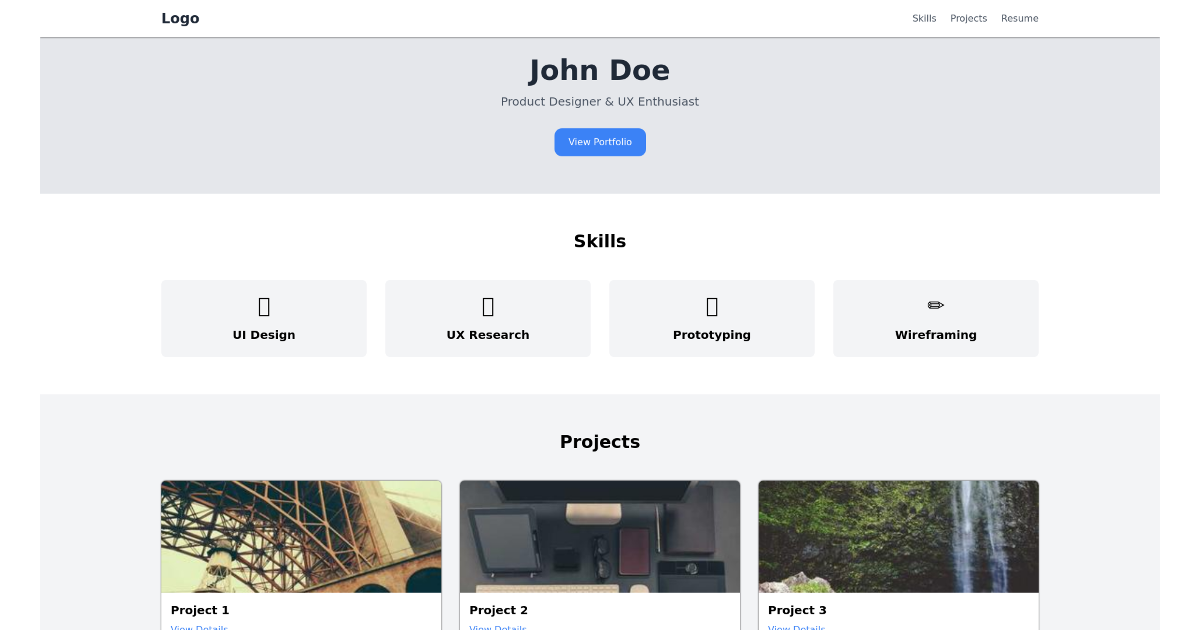
Task: Click the UX Research skill icon
Action: [487, 305]
